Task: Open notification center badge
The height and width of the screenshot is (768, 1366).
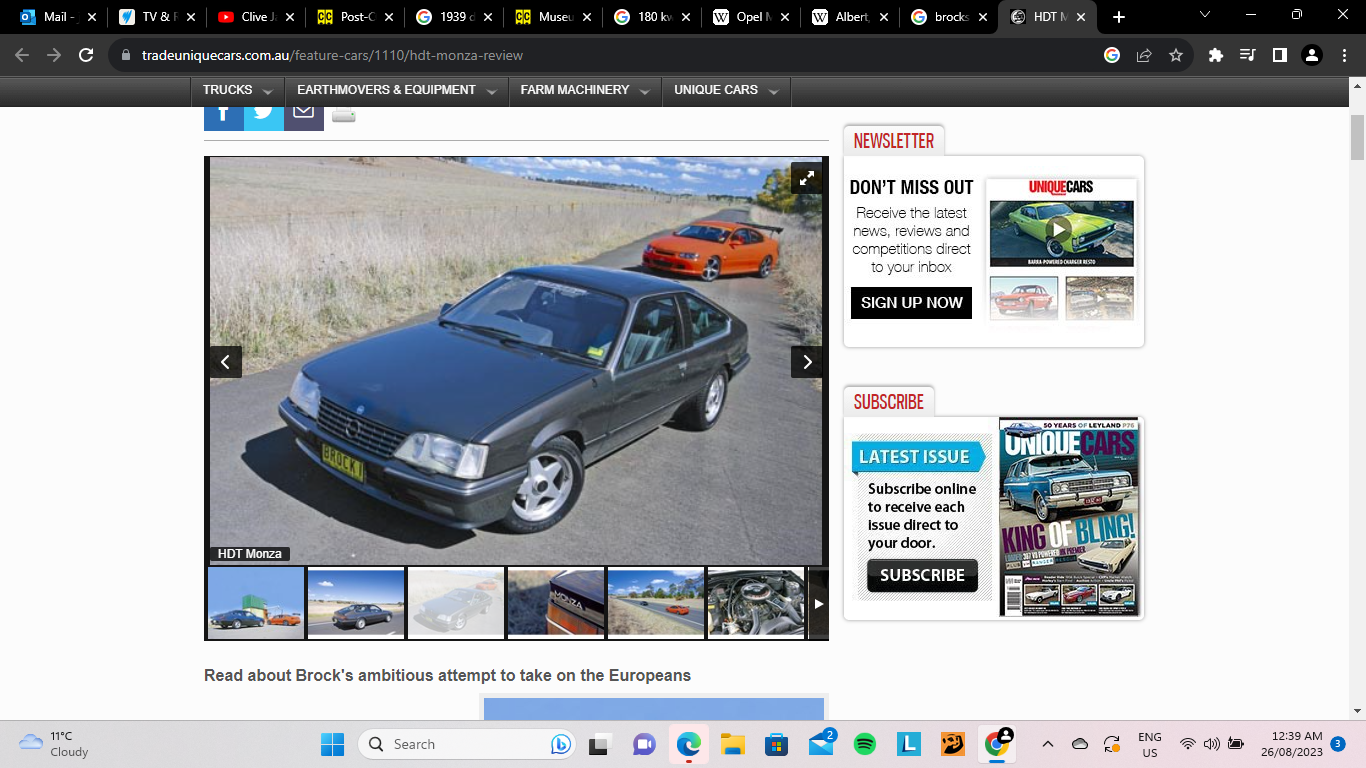Action: click(1339, 744)
